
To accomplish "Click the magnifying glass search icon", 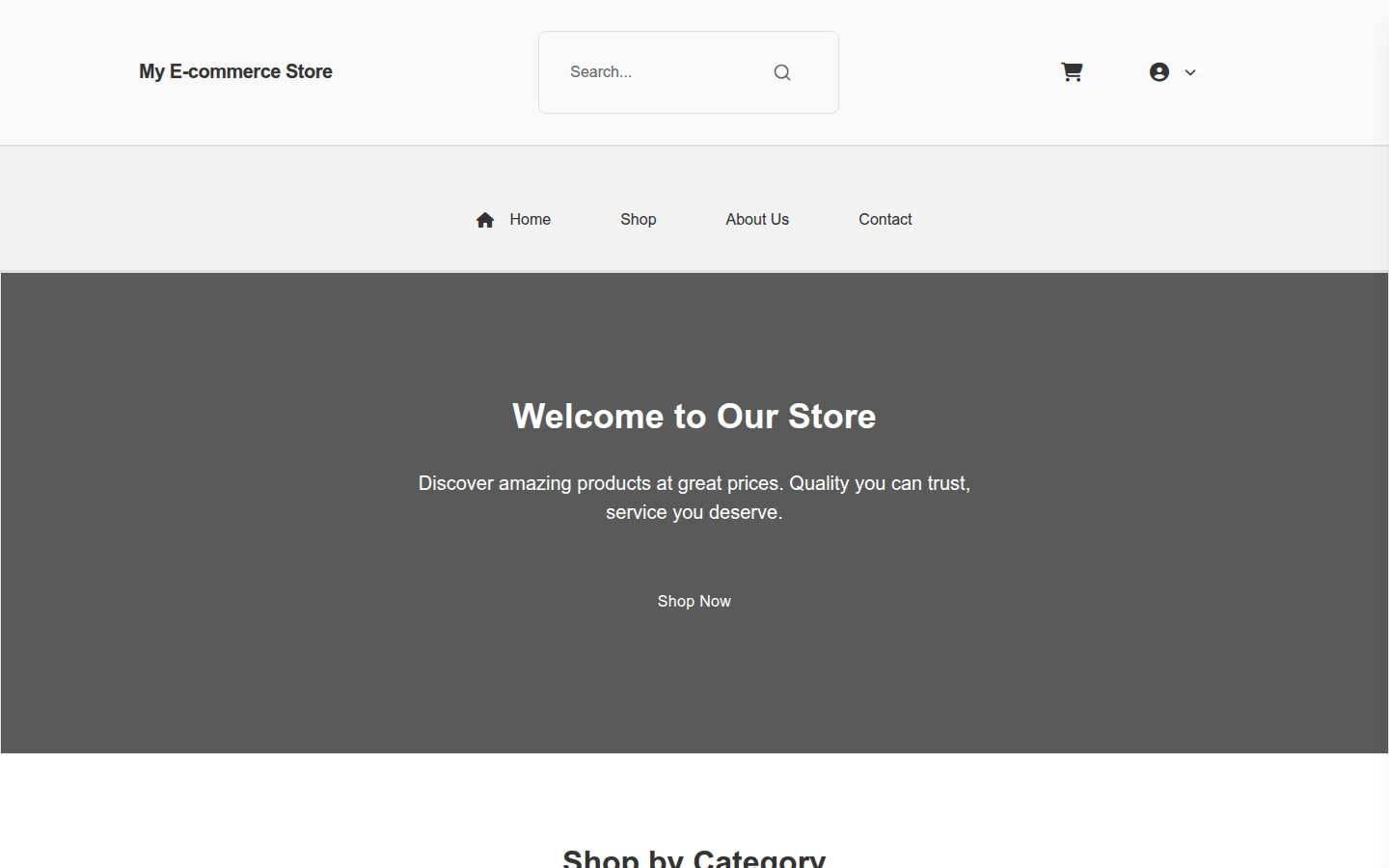I will [x=782, y=72].
